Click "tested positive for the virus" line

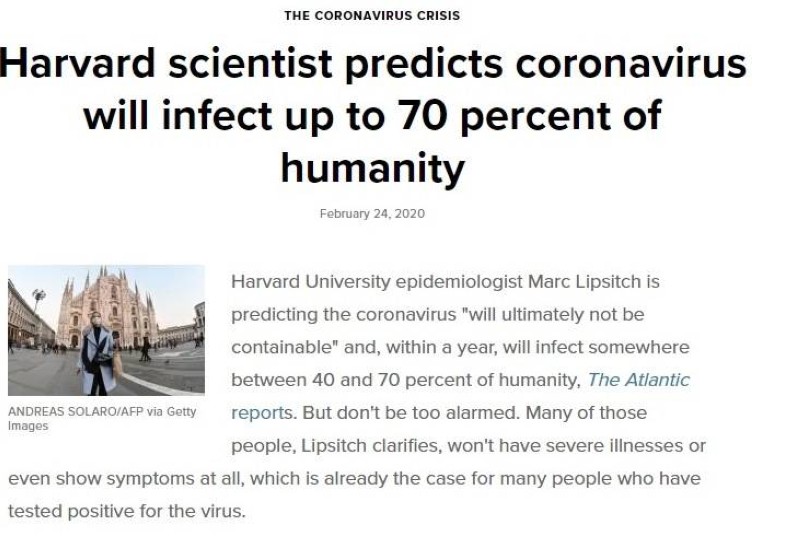pos(125,512)
